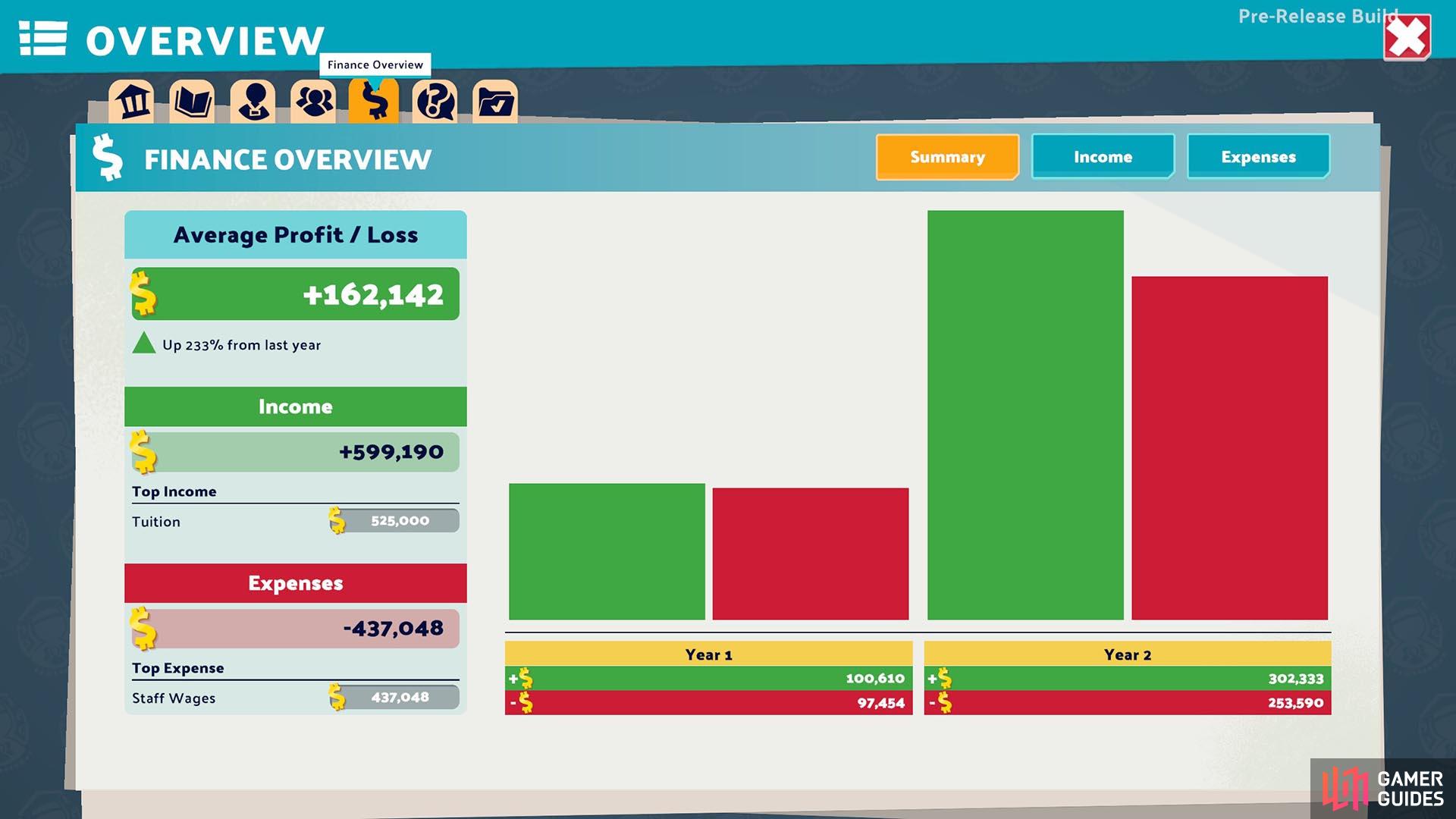Click the Year 2 green income bar
Screen dimensions: 1456x819
pos(1025,415)
